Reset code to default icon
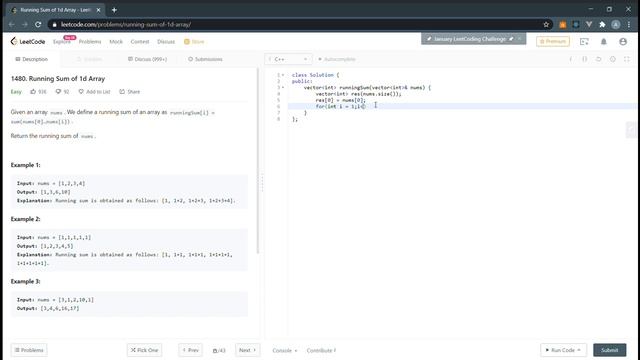The image size is (640, 360). [598, 59]
